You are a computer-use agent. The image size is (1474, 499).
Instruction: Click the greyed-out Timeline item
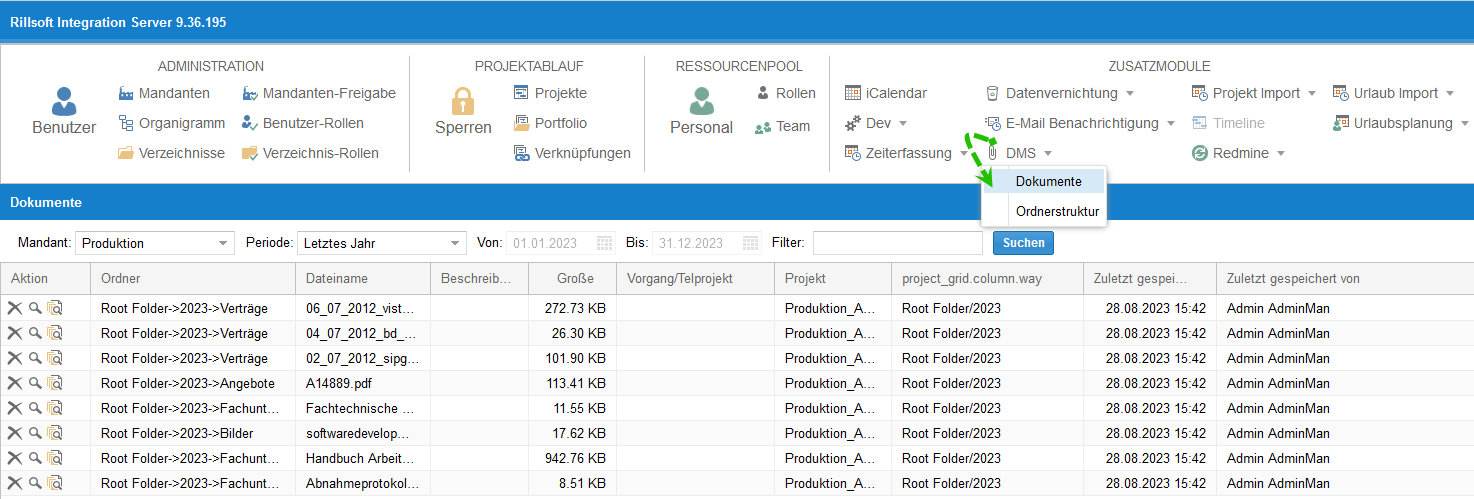click(x=1229, y=123)
